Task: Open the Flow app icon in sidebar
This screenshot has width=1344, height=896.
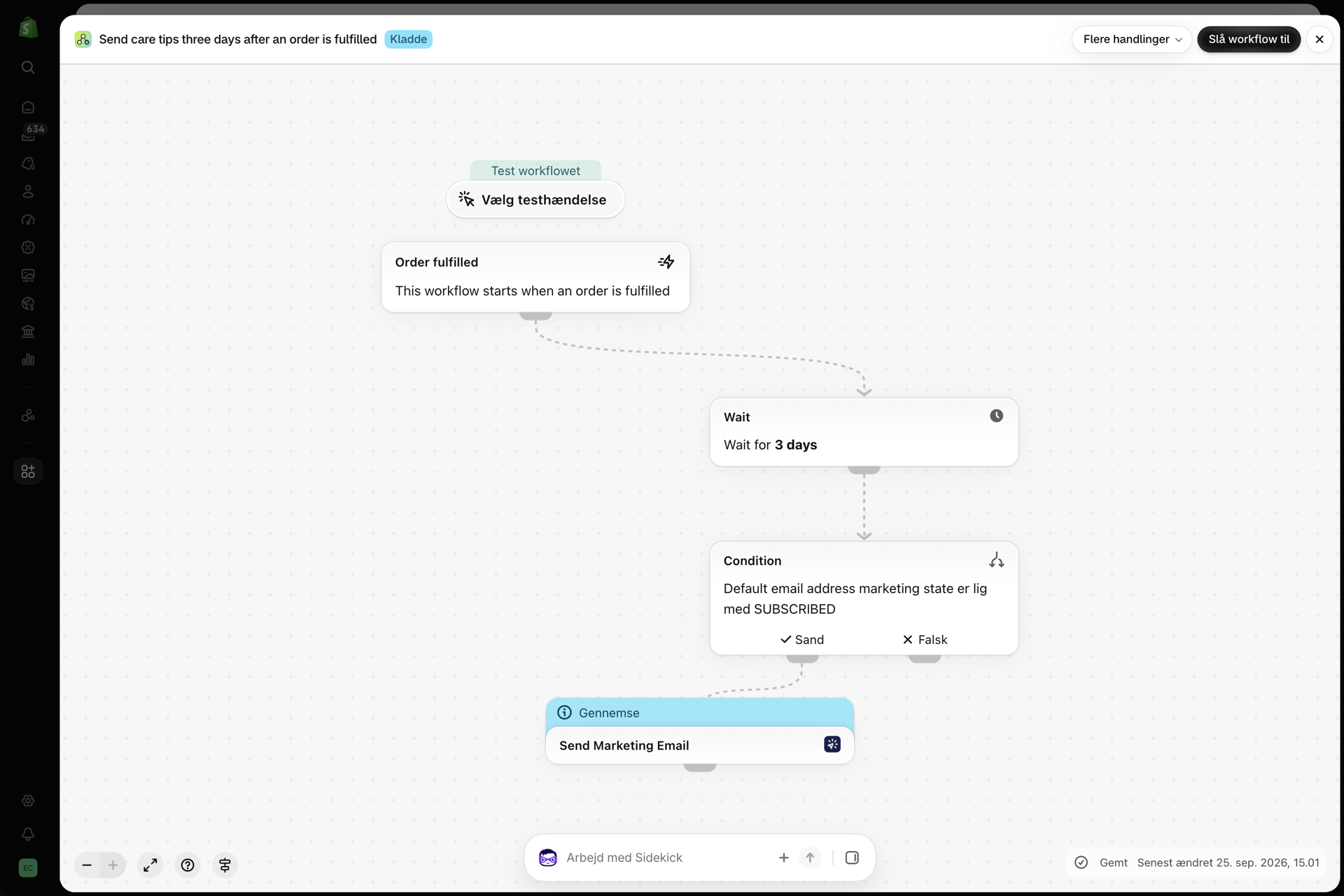Action: tap(28, 415)
